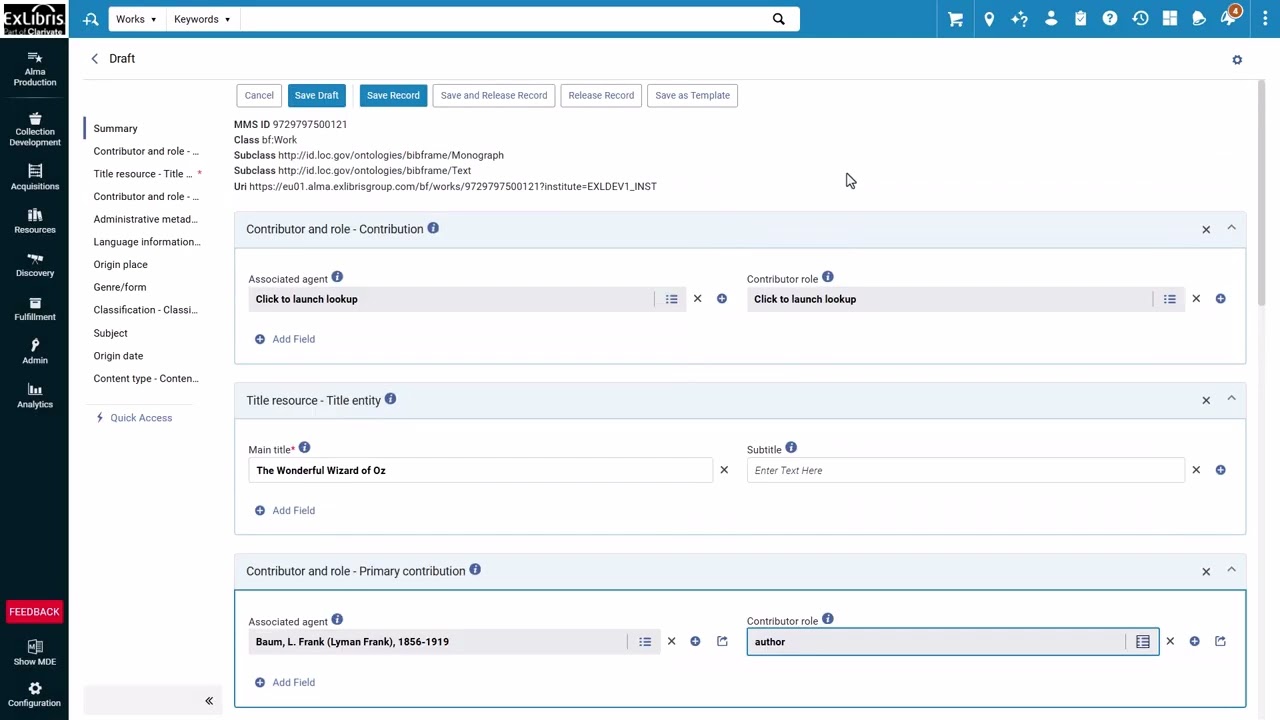The width and height of the screenshot is (1280, 720).
Task: Open lookup list icon for Contribution Associated agent
Action: click(x=671, y=299)
